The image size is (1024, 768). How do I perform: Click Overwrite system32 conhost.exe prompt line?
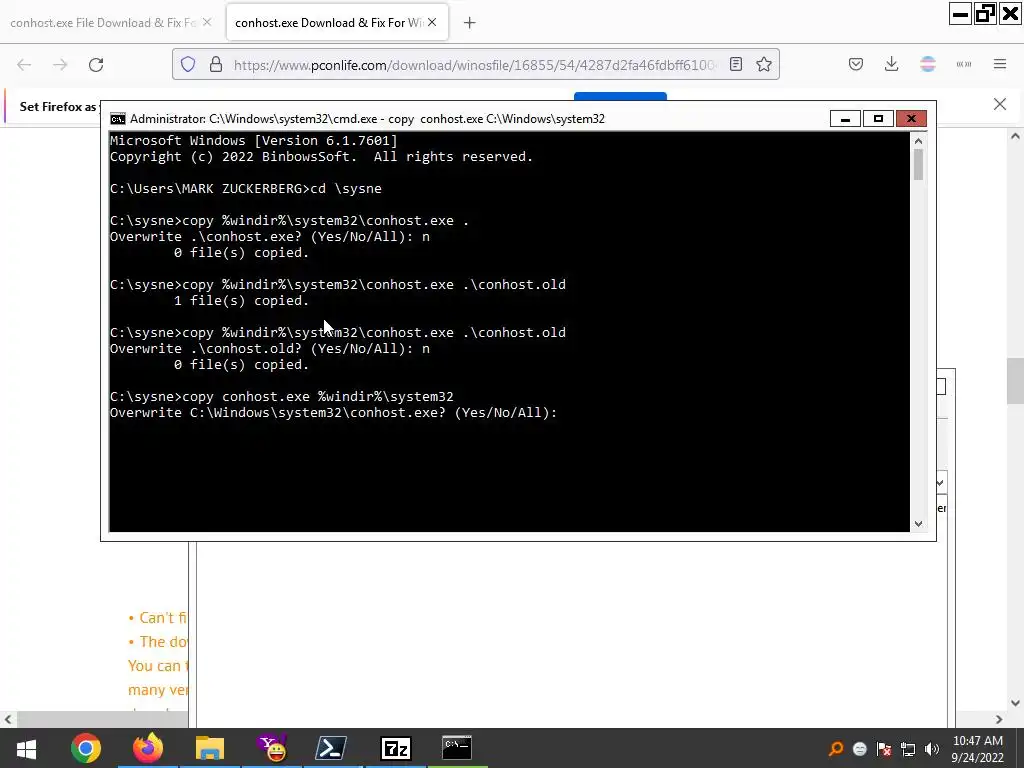(x=333, y=413)
